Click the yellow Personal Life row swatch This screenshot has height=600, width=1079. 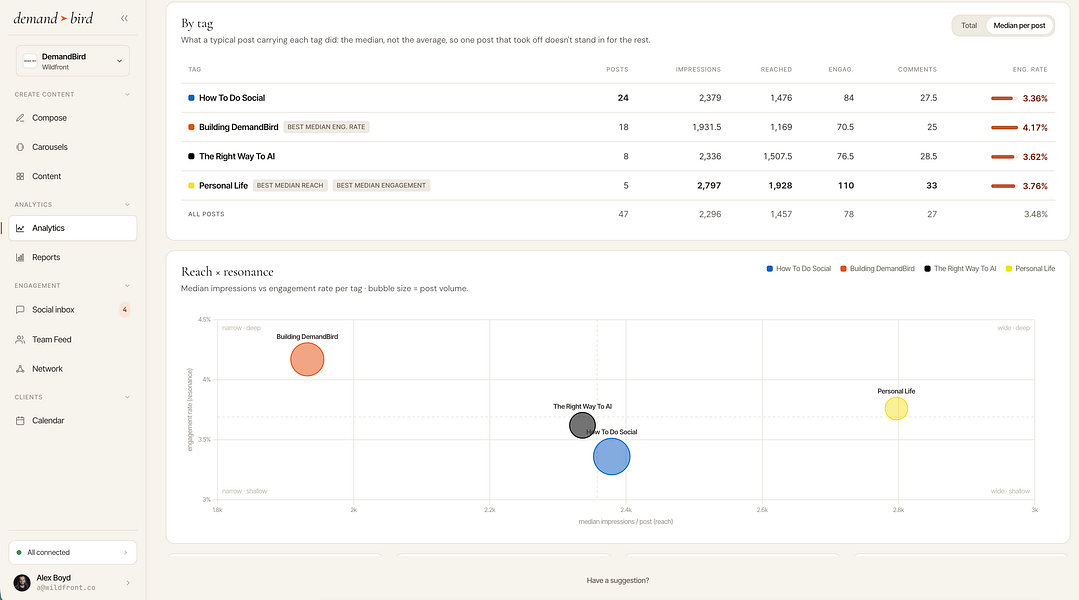click(191, 186)
